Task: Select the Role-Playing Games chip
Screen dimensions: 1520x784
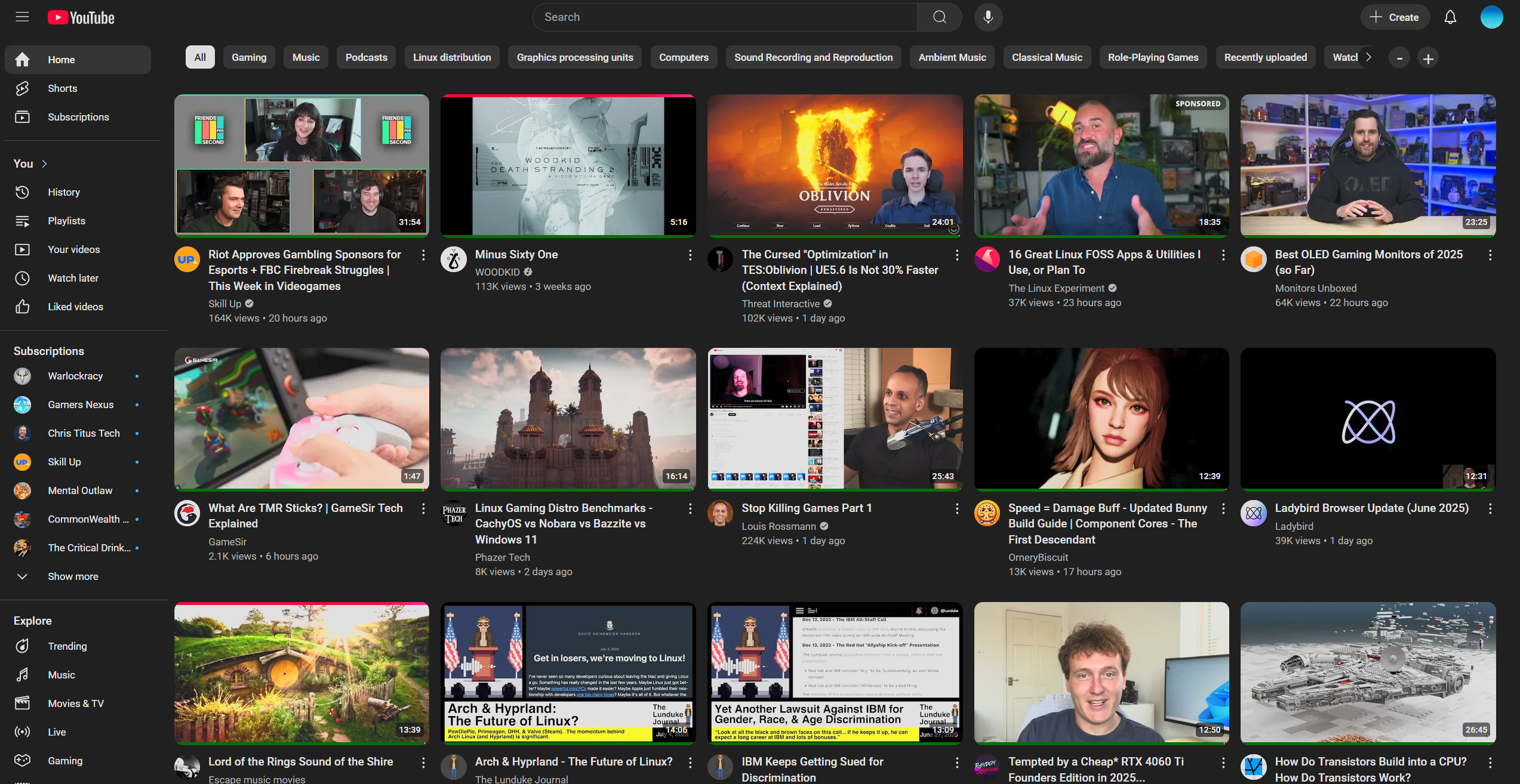Action: [1153, 57]
